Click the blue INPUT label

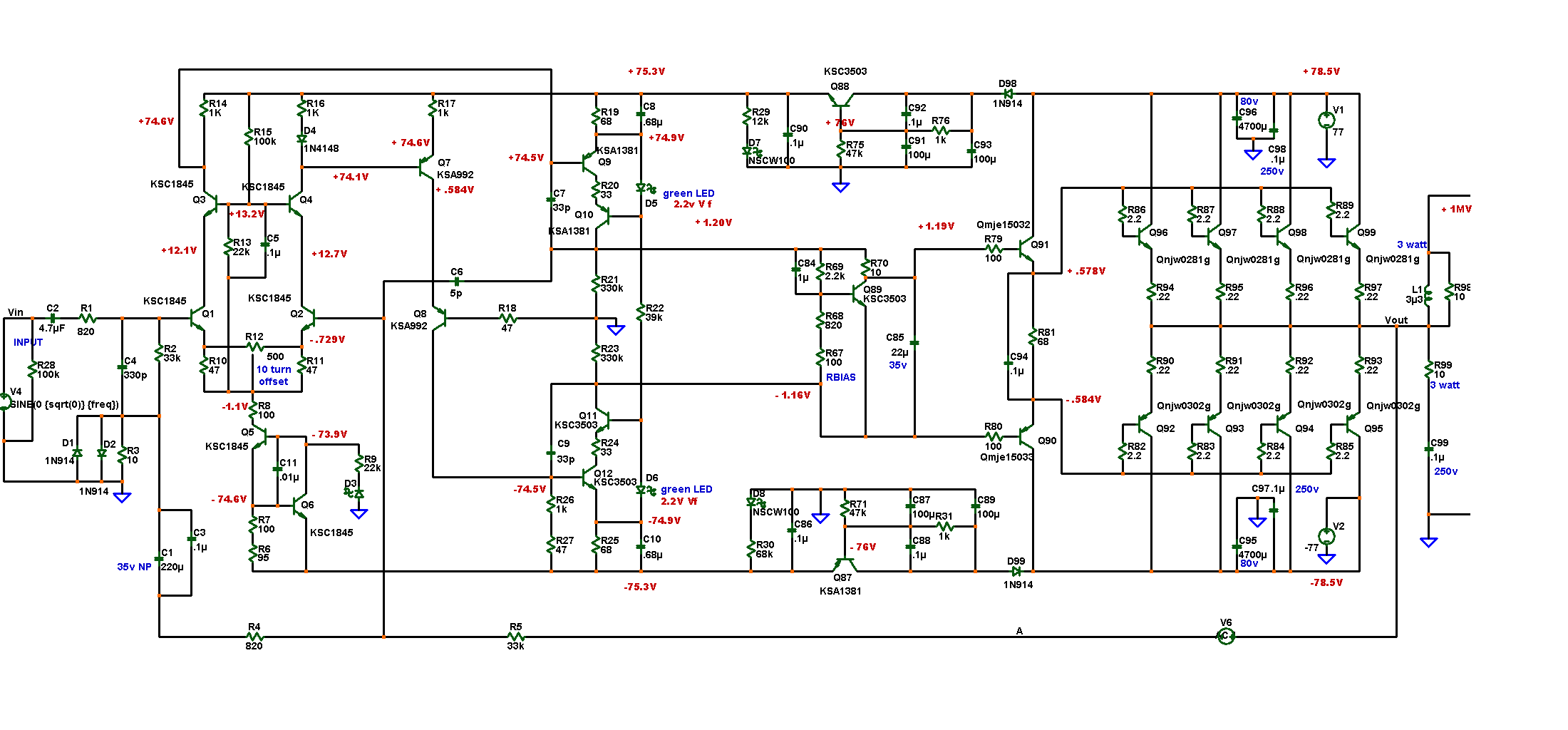28,342
